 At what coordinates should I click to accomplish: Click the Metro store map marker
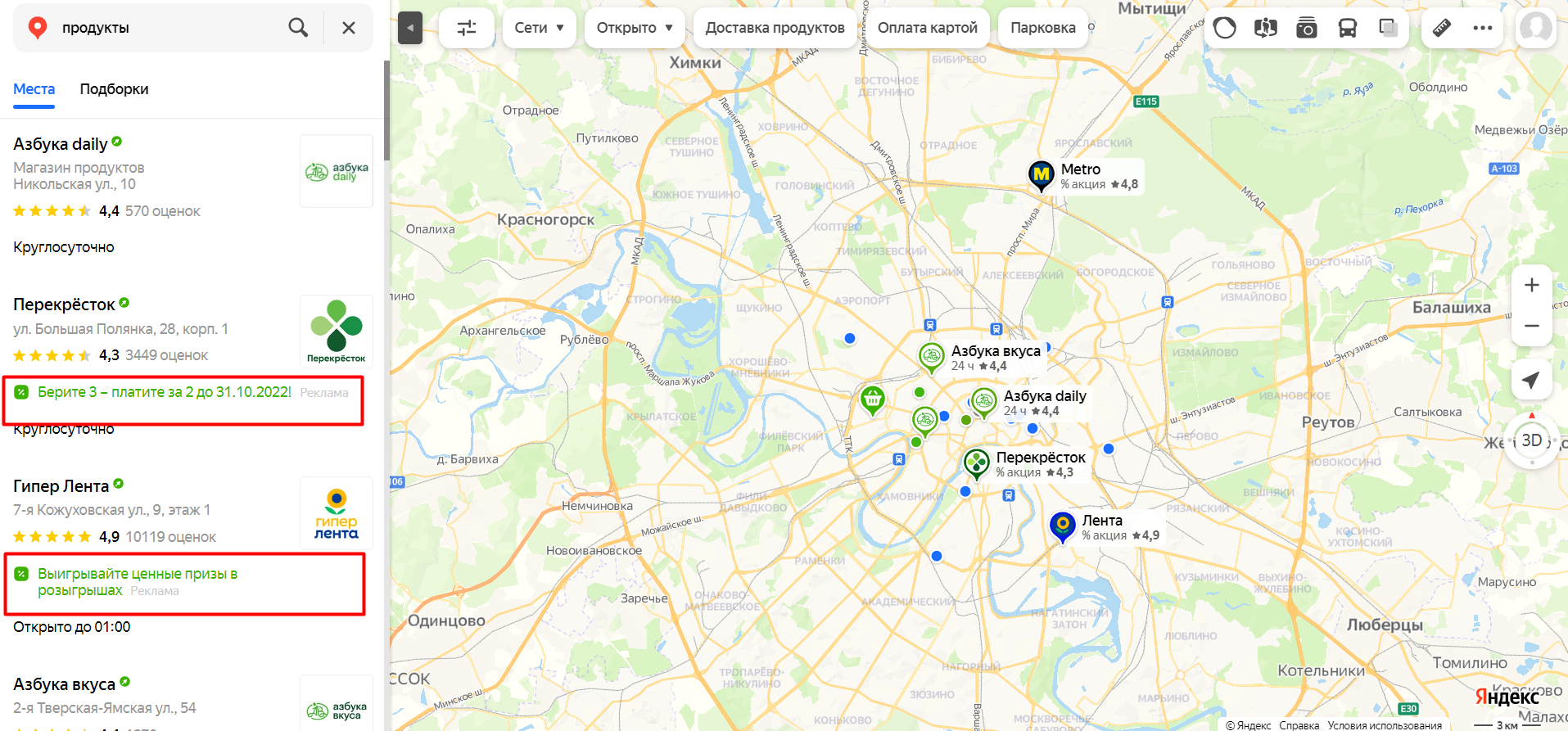click(x=1042, y=175)
